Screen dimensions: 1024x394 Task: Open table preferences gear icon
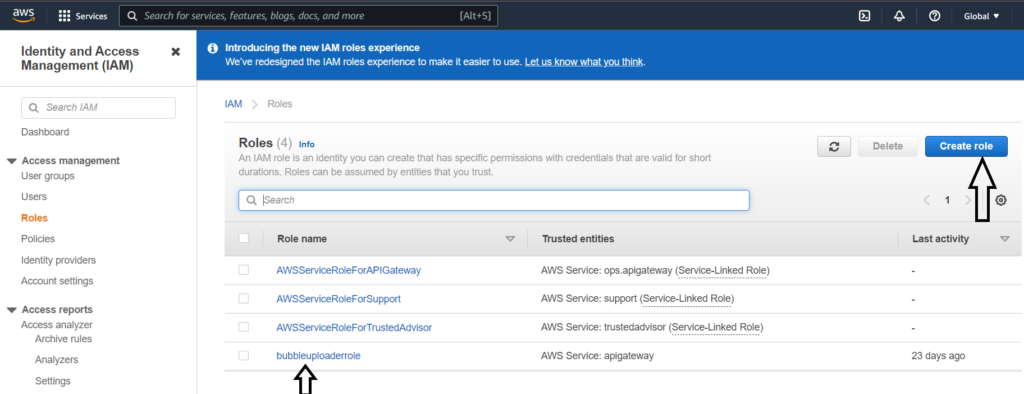point(1000,201)
